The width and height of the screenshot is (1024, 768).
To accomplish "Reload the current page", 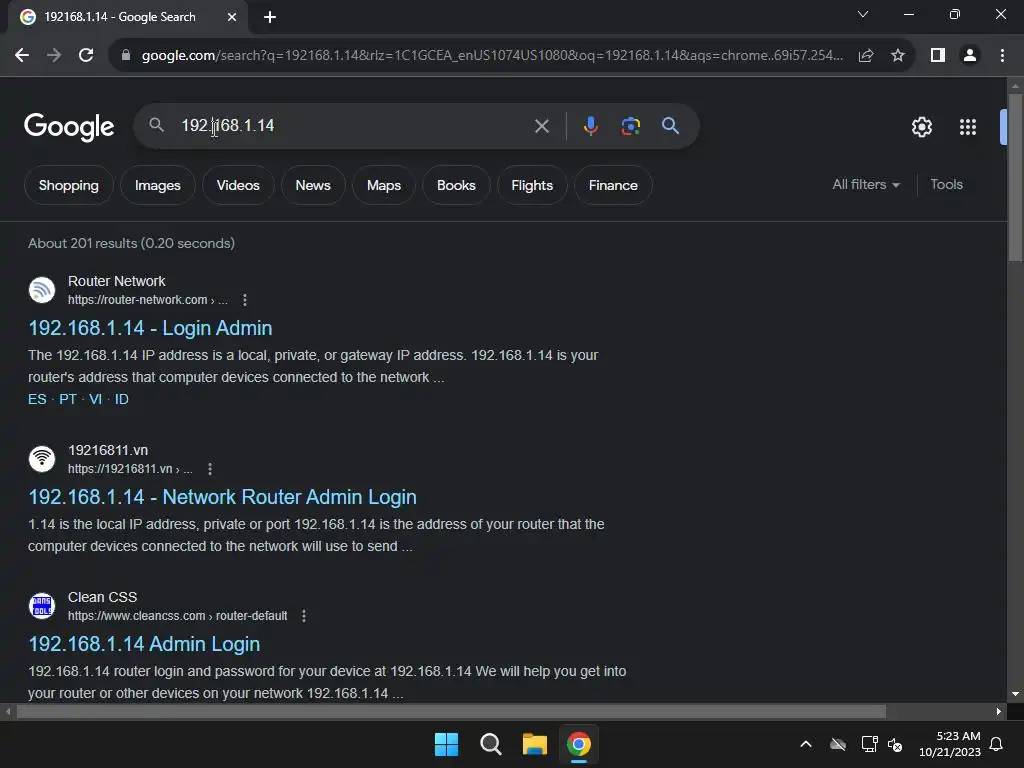I will (x=86, y=56).
